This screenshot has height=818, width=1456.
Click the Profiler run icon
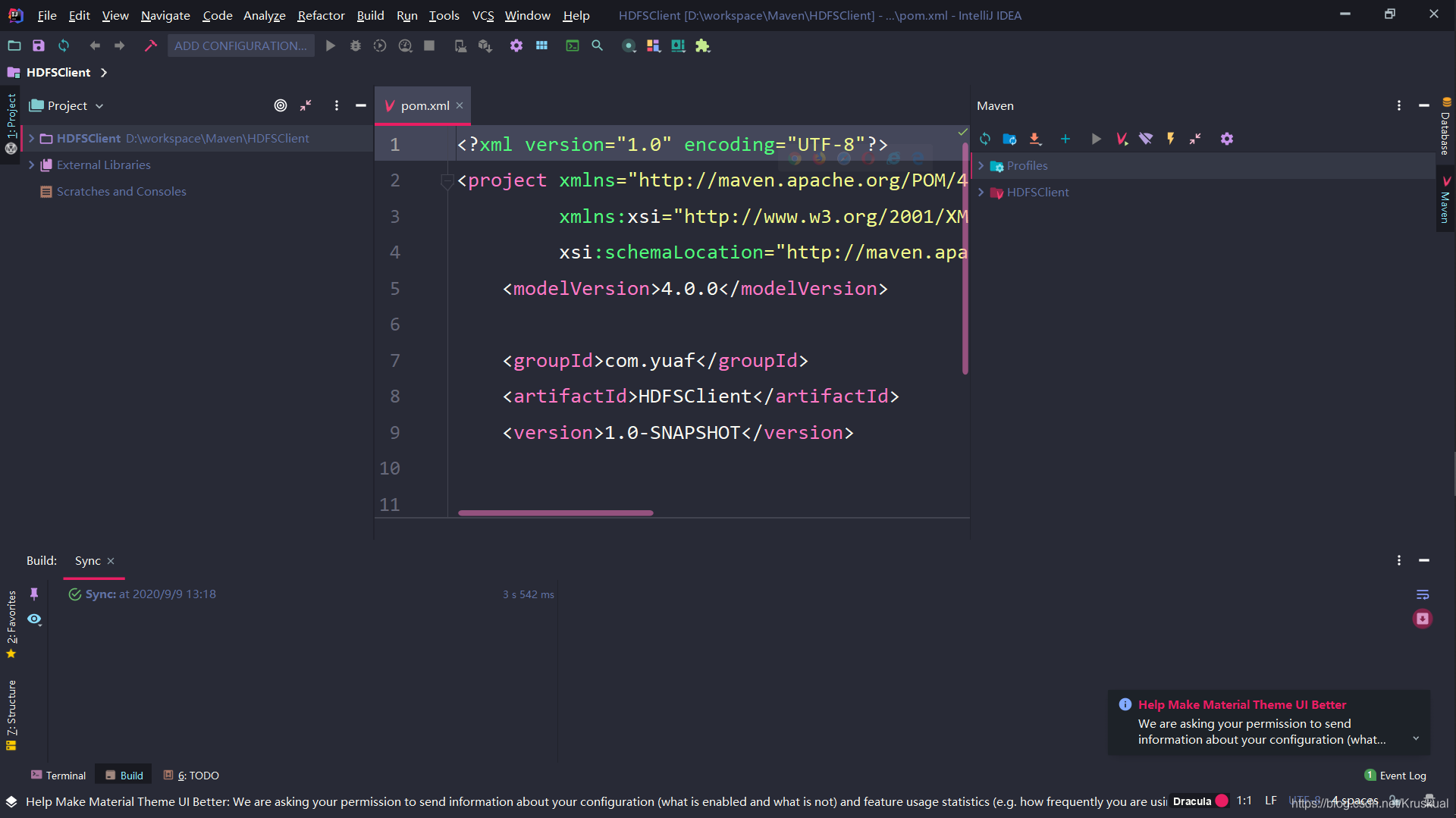(x=405, y=45)
